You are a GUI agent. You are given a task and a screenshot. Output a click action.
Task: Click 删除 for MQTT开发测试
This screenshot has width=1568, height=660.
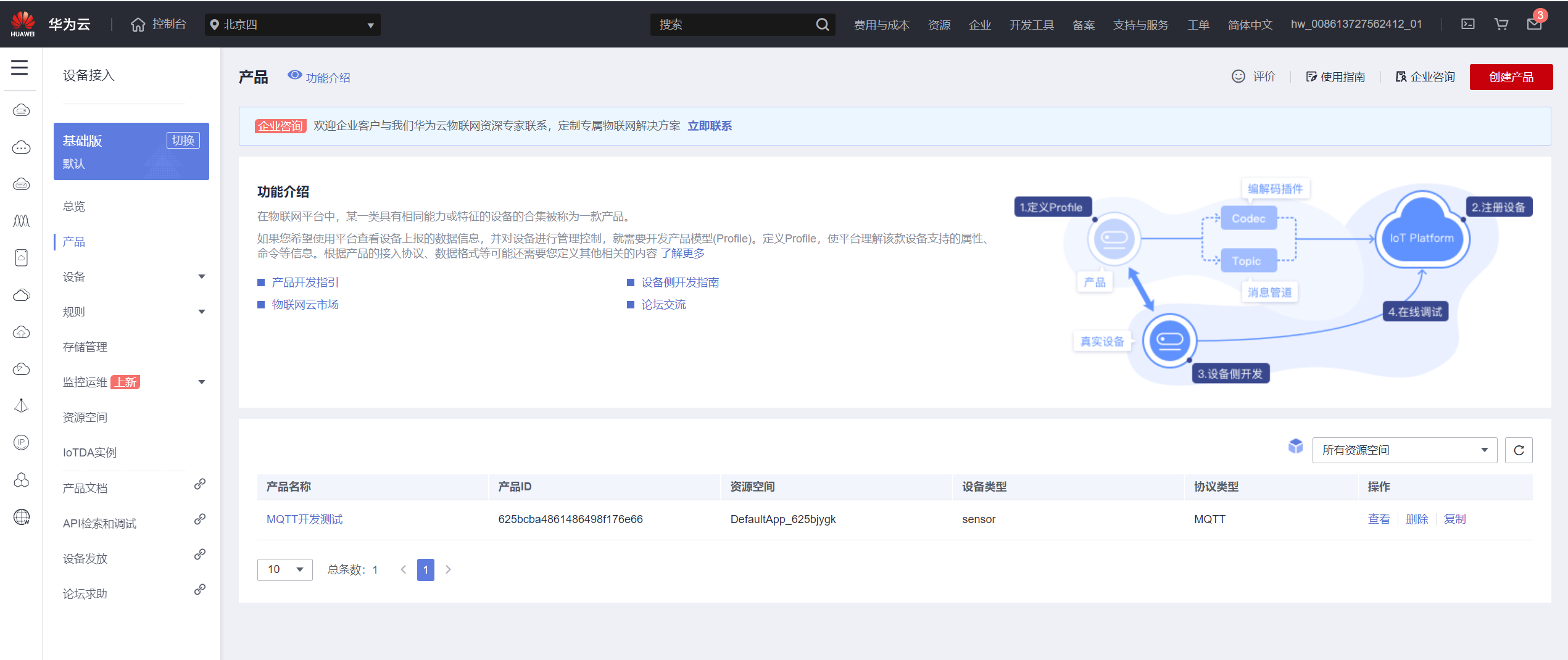tap(1417, 519)
